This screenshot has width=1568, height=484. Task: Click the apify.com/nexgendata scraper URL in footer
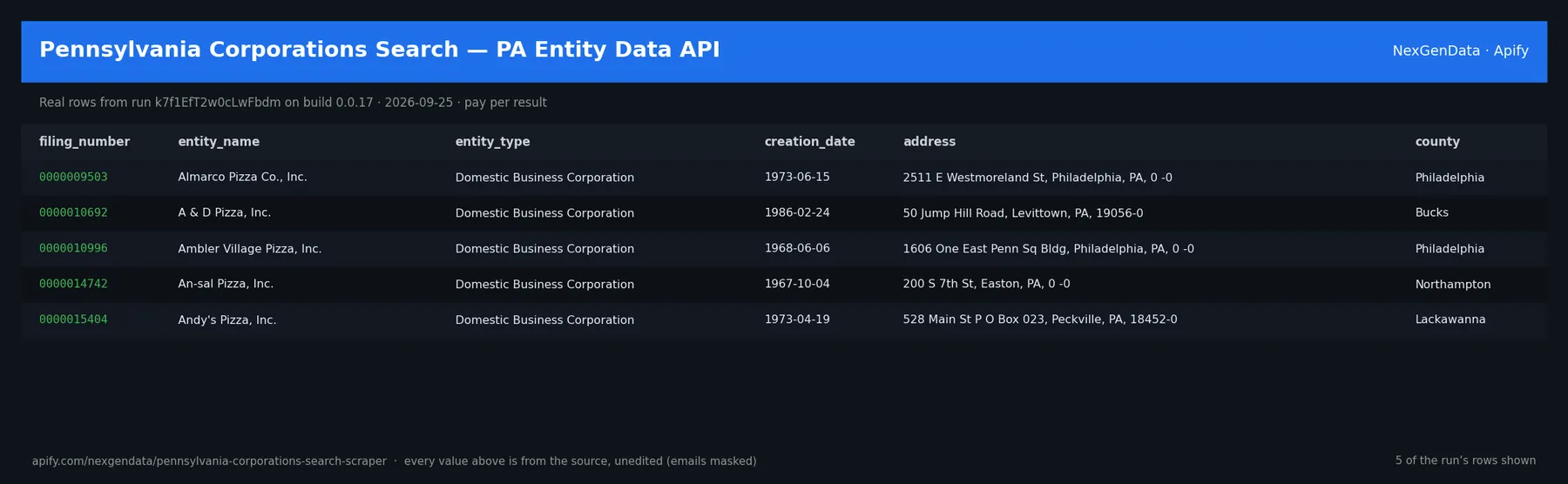coord(209,461)
